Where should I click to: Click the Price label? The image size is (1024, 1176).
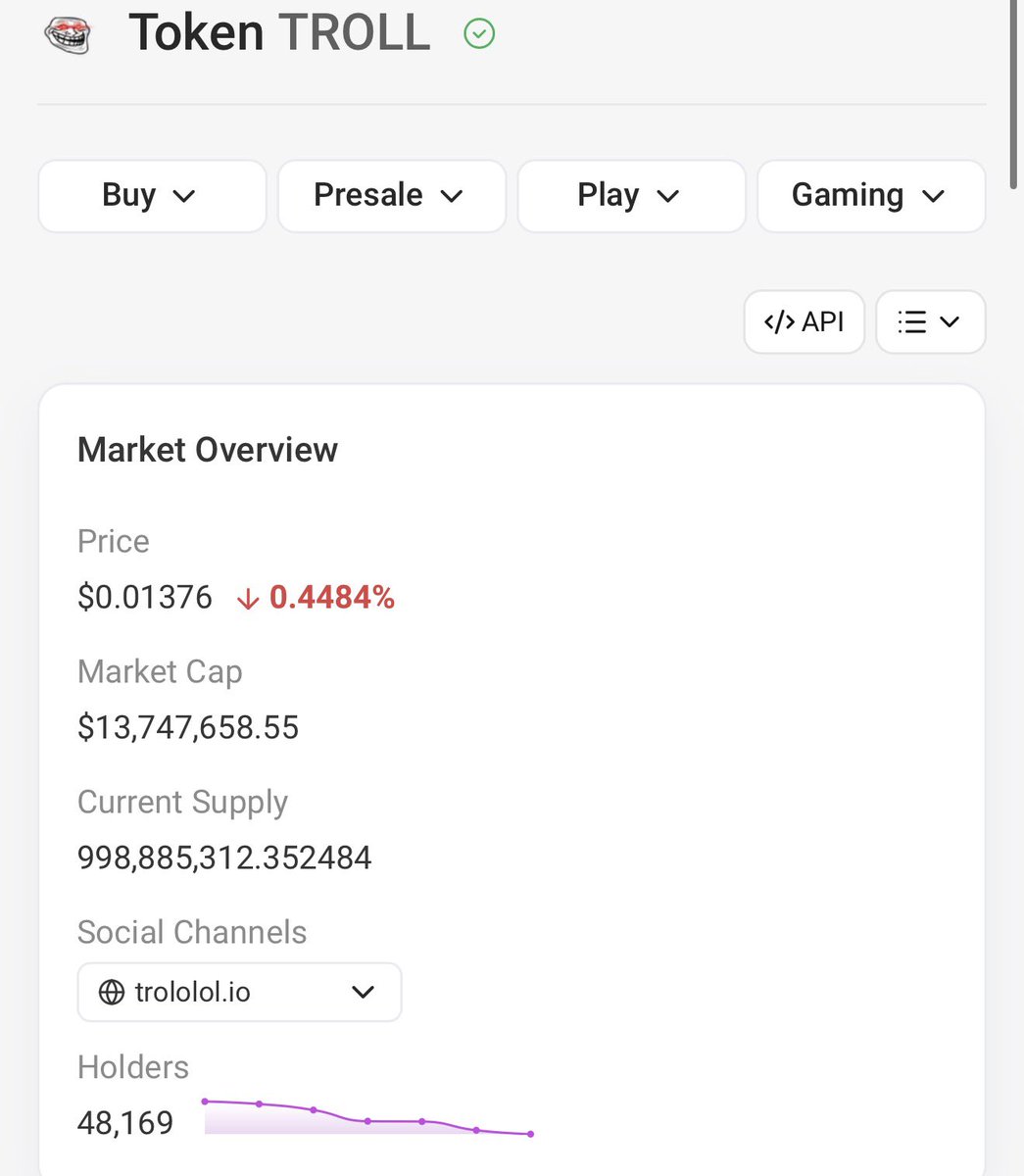(x=114, y=541)
